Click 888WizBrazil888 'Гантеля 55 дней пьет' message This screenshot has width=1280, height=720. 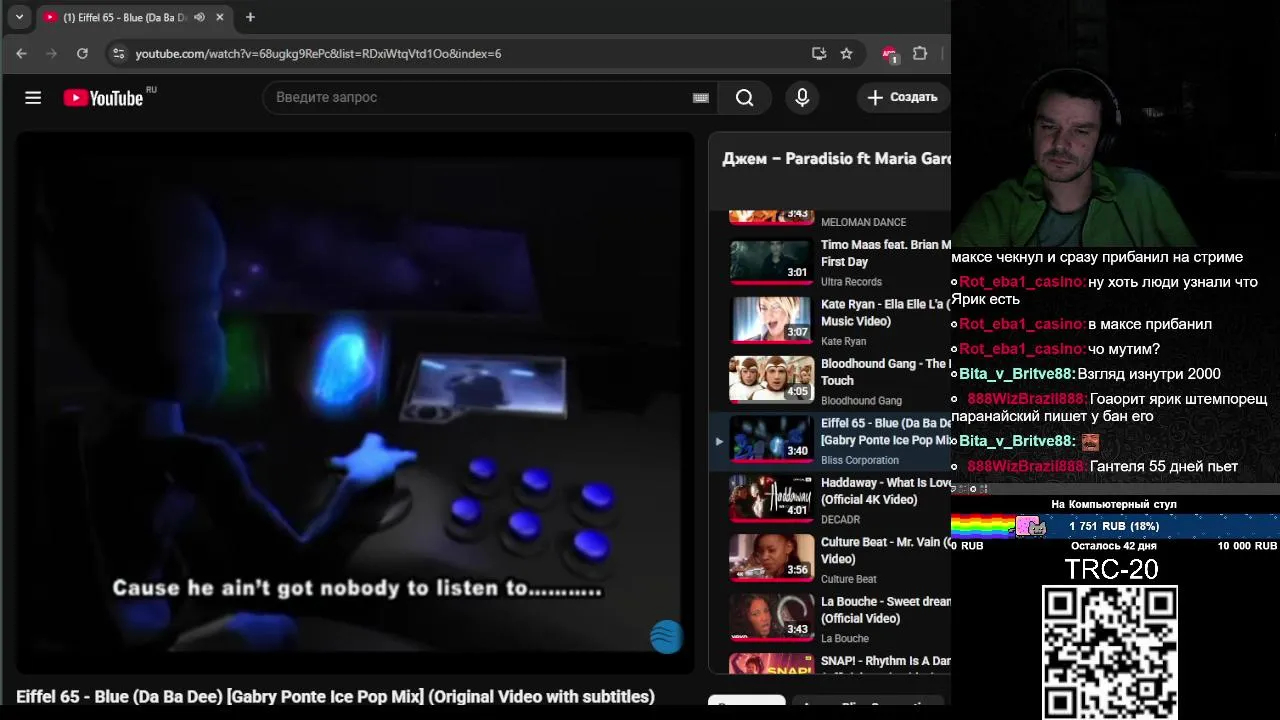tap(1096, 466)
